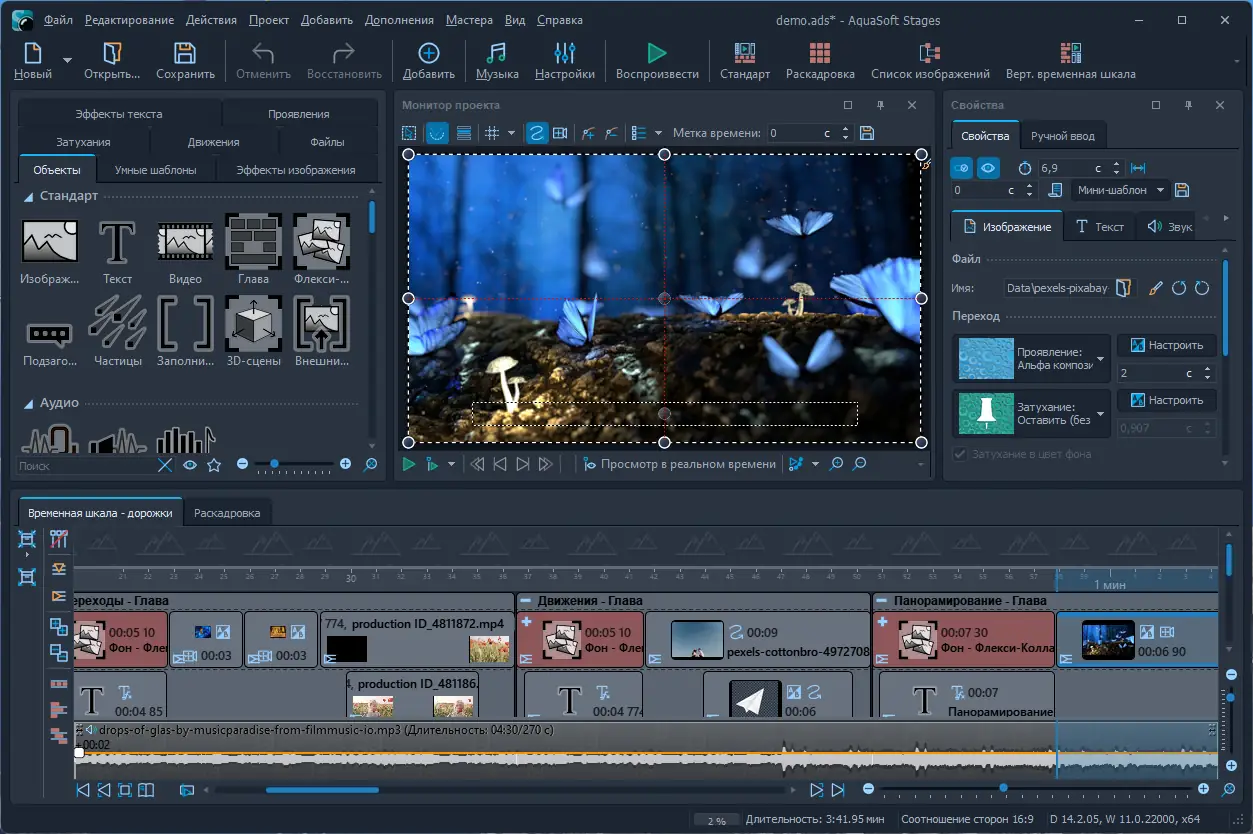This screenshot has width=1253, height=834.
Task: Switch to the Ручной ввод tab
Action: tap(1062, 136)
